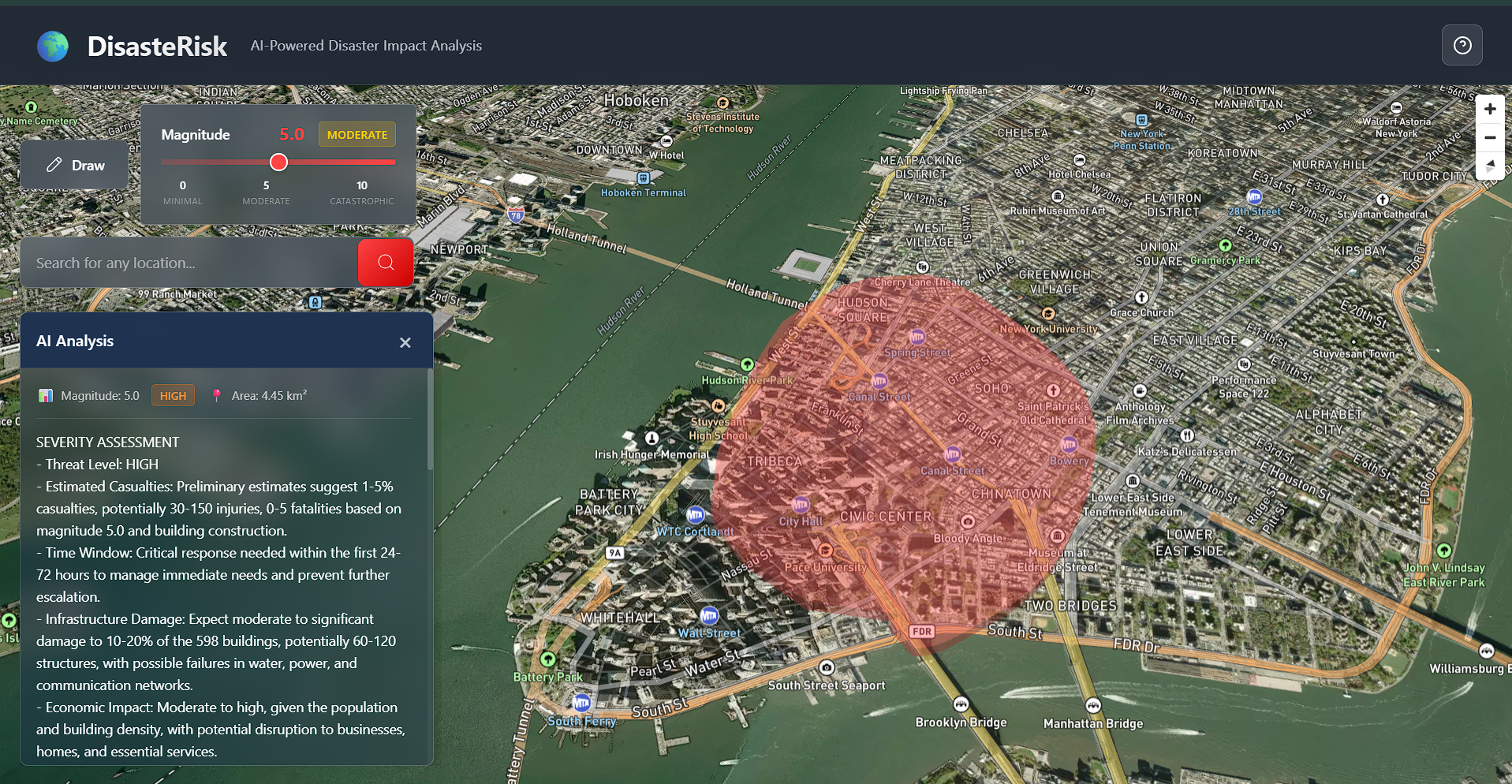Click the Area pin icon
1512x784 pixels.
click(x=217, y=395)
